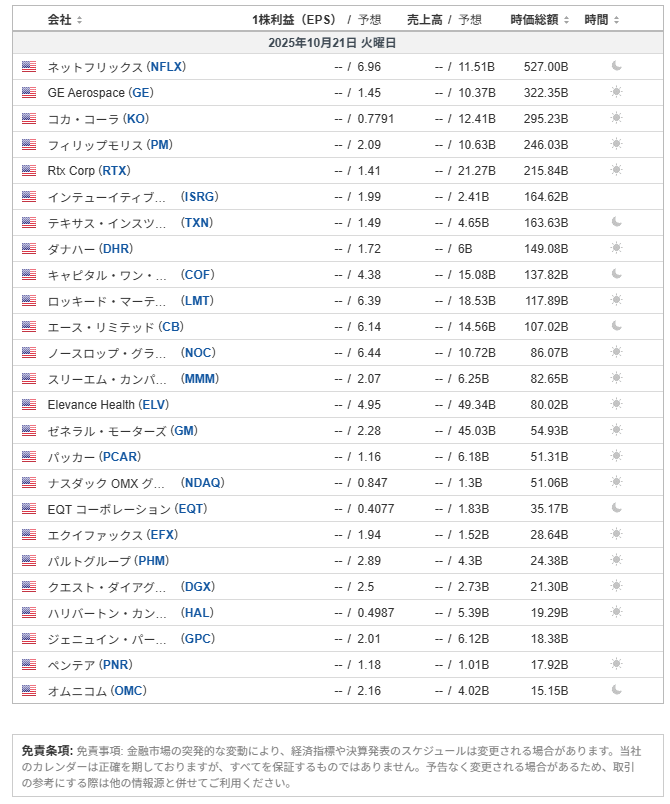This screenshot has width=670, height=804.
Task: Open ゼネラル・モーターズ (GM) link
Action: pos(121,431)
